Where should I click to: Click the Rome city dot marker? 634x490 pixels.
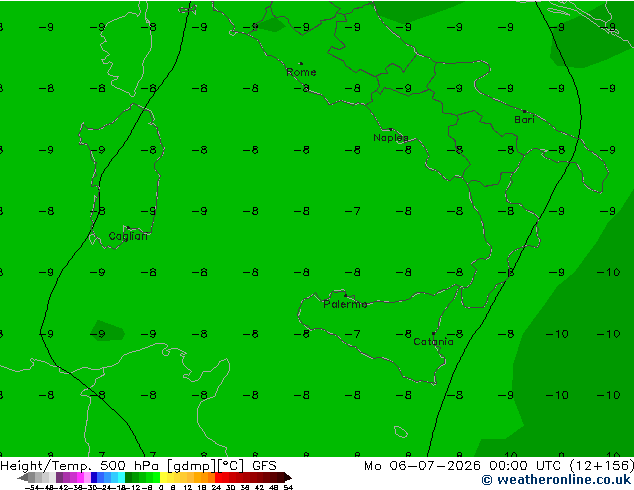[x=301, y=63]
